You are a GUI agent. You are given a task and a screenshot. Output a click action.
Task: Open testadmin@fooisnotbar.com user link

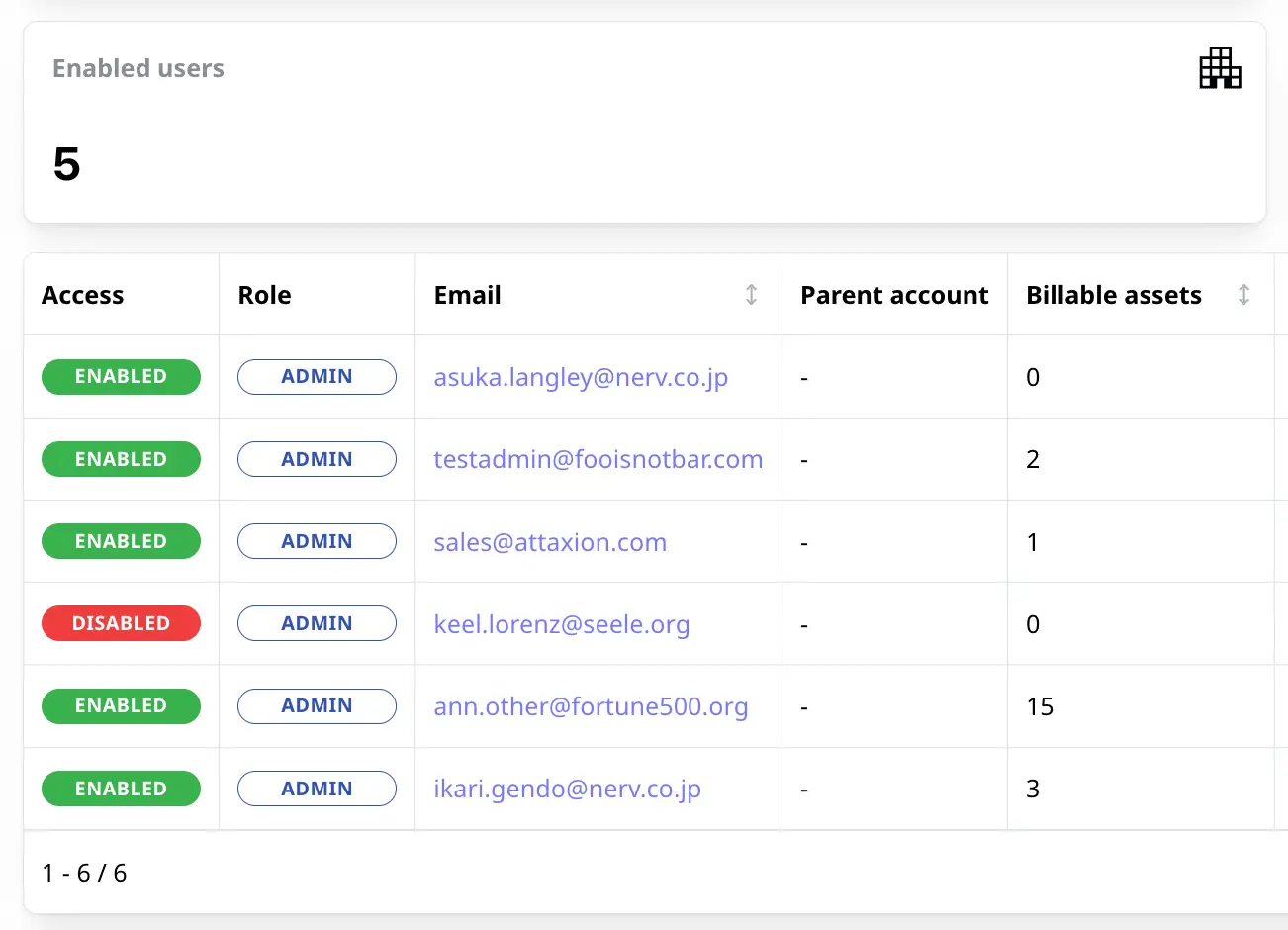coord(598,459)
